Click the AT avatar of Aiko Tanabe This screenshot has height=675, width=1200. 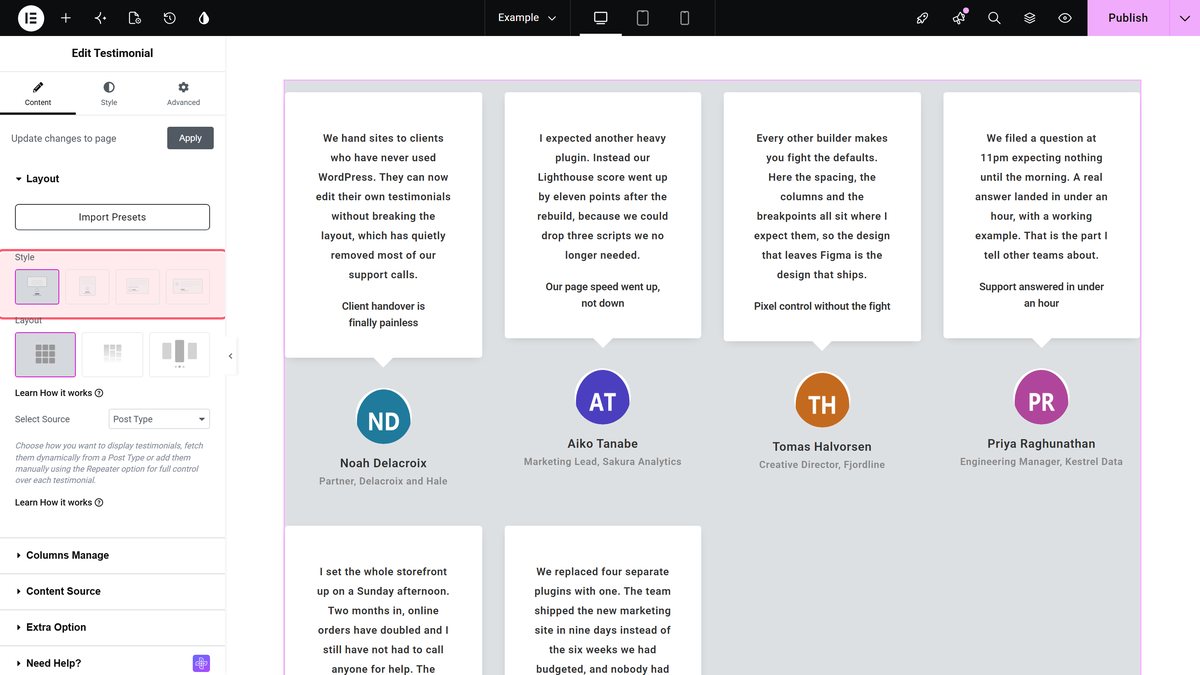pyautogui.click(x=603, y=398)
